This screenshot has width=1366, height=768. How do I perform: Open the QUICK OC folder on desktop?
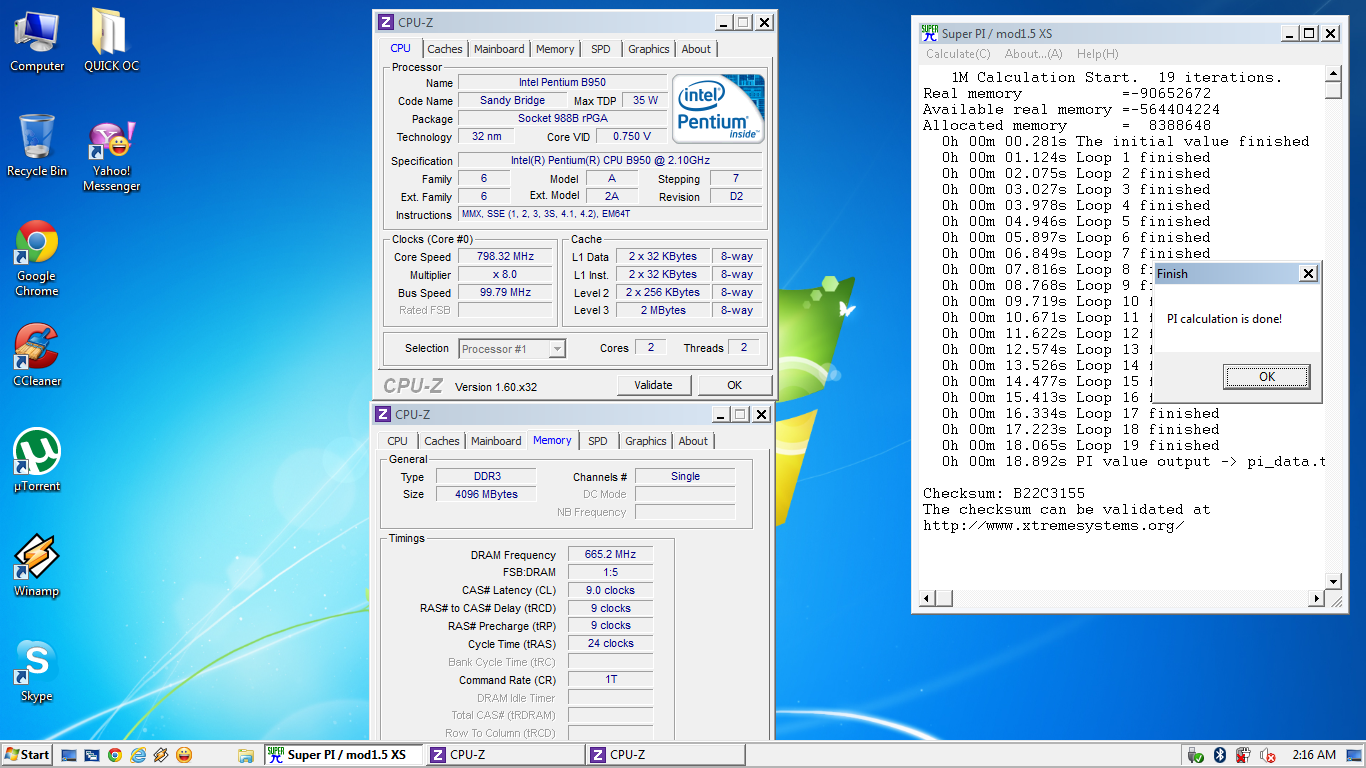point(111,40)
